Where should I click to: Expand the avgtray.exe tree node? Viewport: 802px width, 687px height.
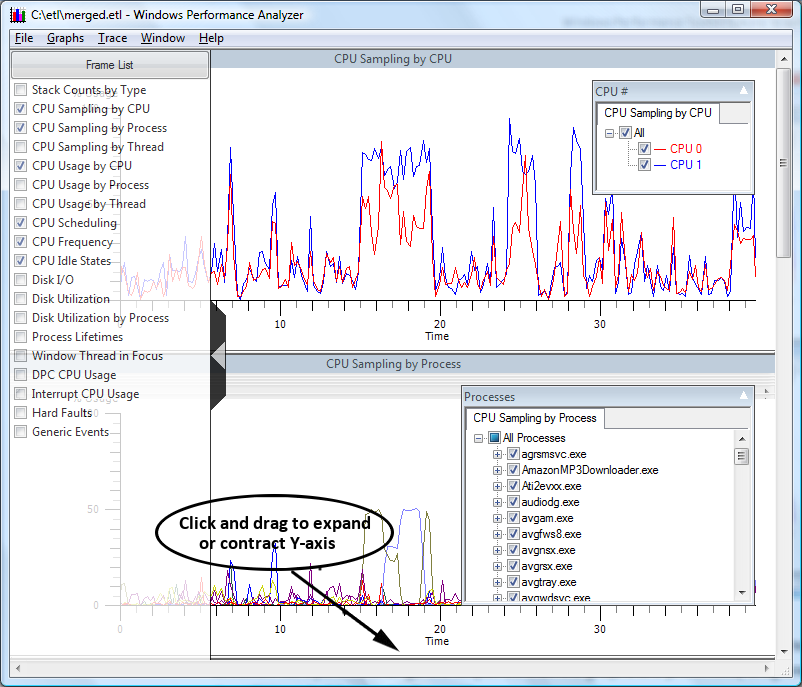pos(497,582)
